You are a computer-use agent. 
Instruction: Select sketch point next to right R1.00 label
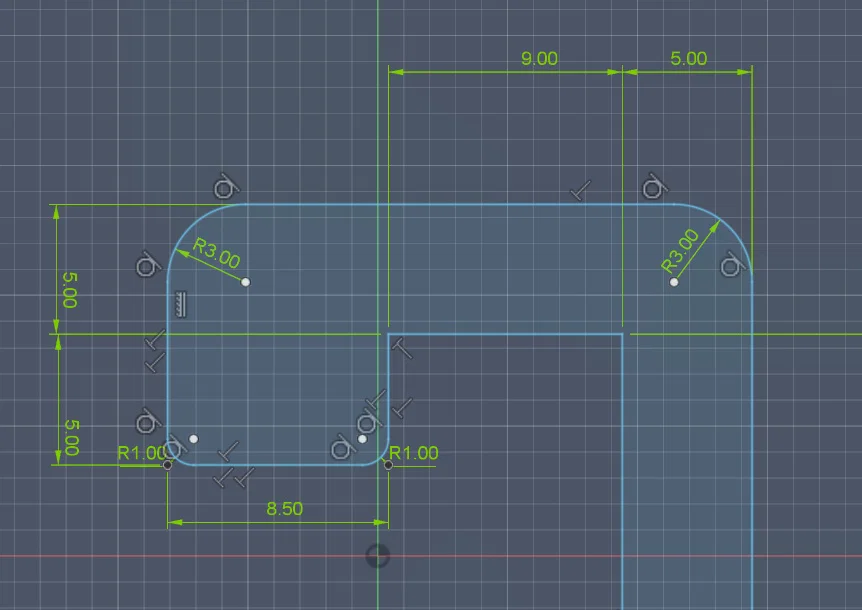pos(388,465)
